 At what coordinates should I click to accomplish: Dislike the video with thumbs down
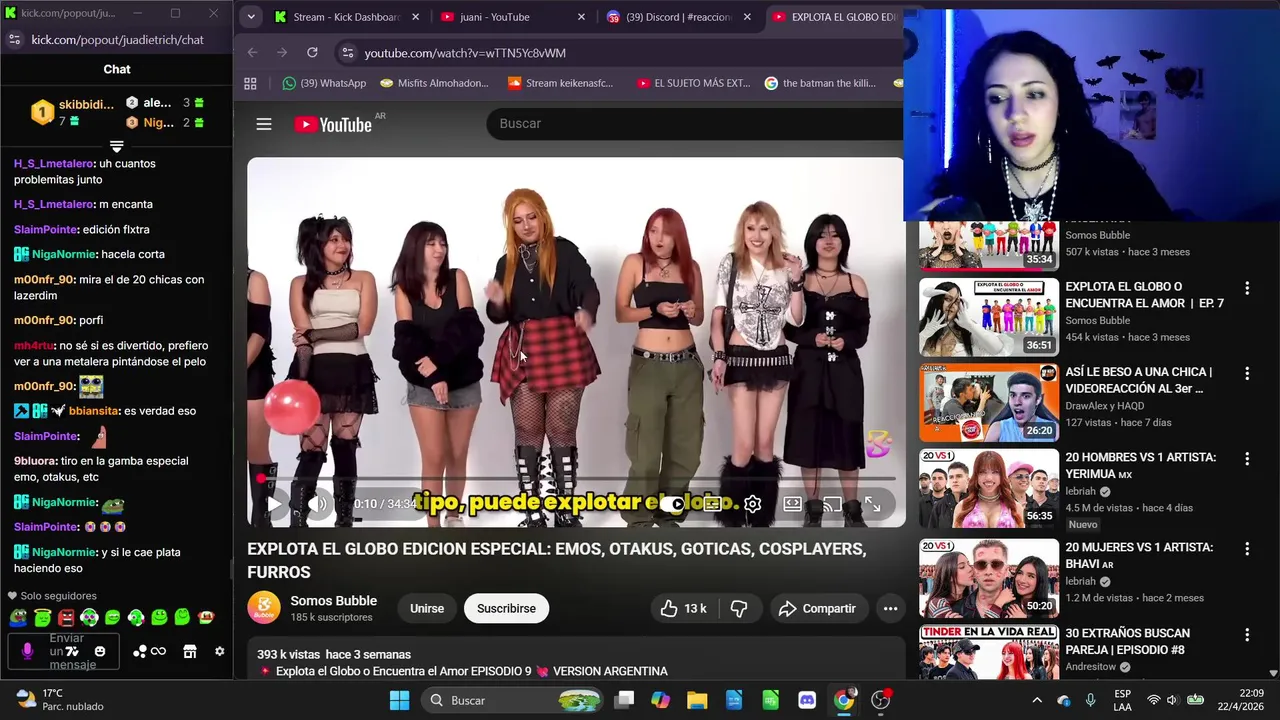[x=739, y=608]
